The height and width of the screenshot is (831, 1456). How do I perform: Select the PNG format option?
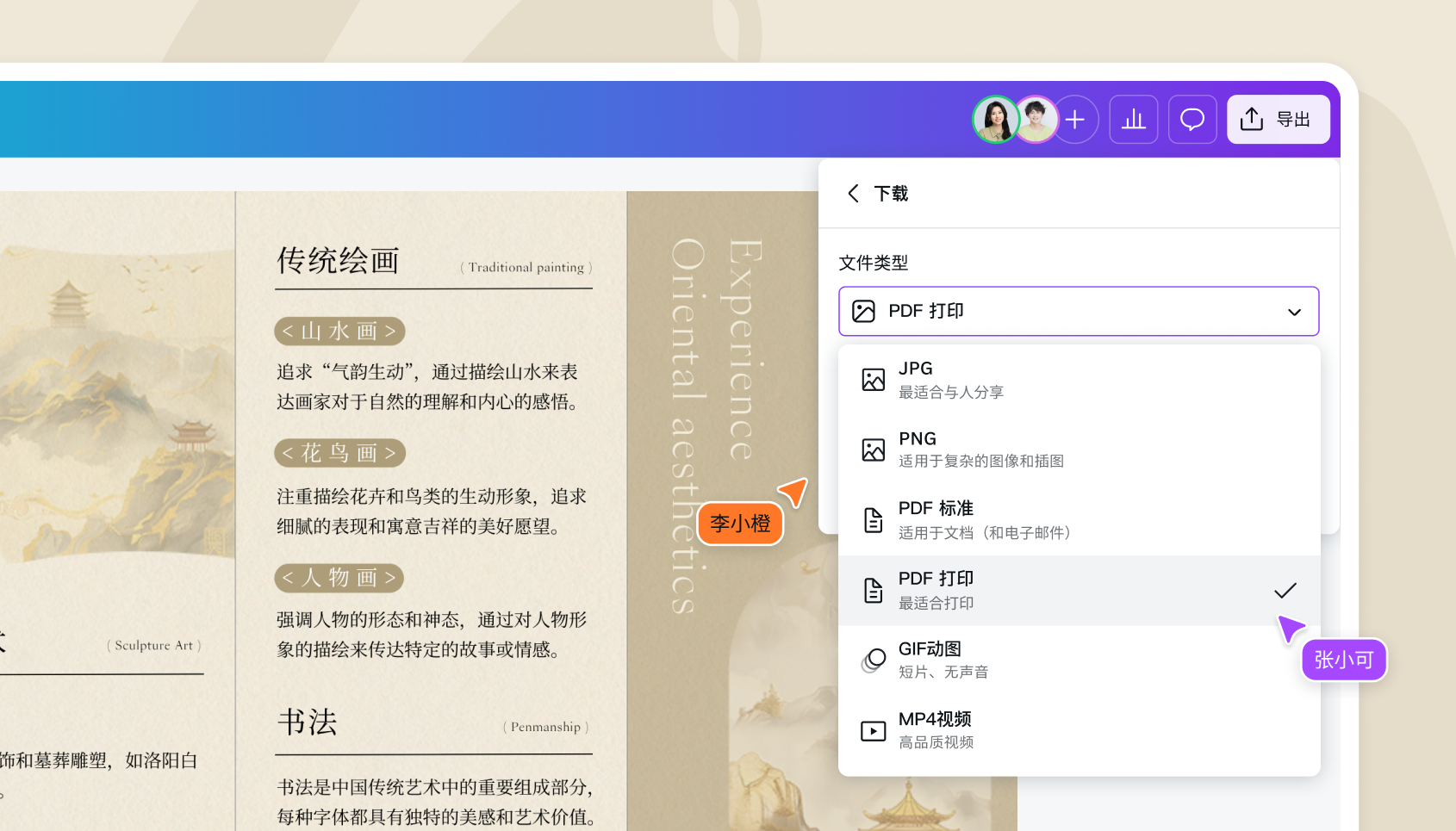point(1079,450)
